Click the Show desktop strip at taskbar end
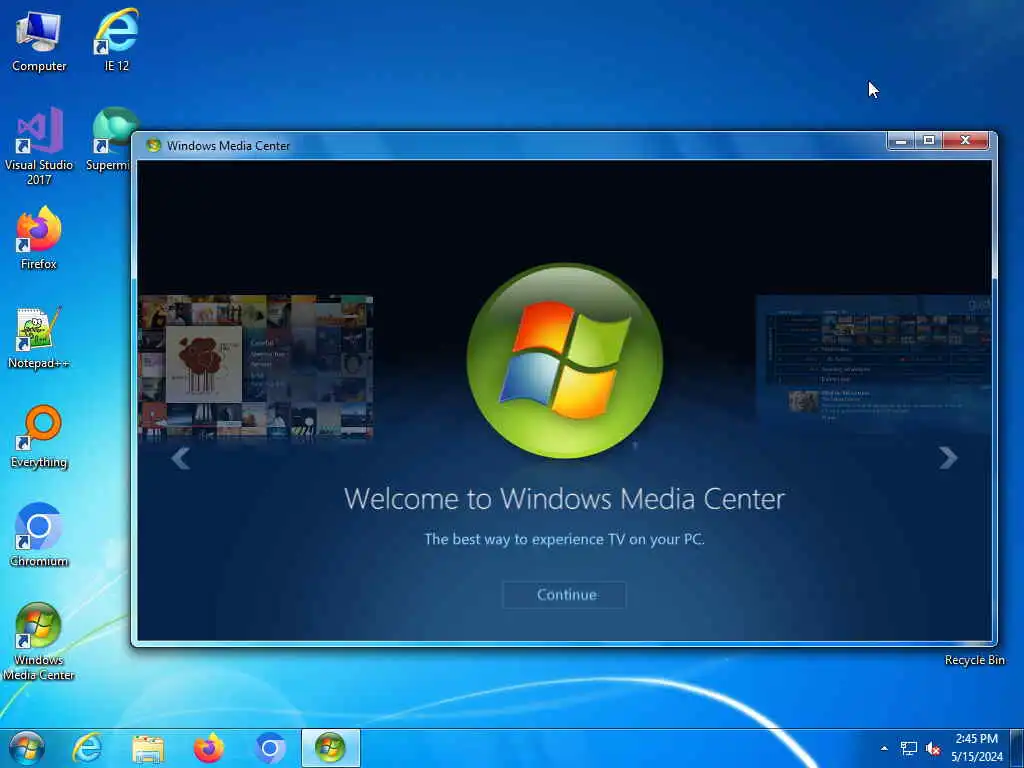The height and width of the screenshot is (768, 1024). point(1017,748)
